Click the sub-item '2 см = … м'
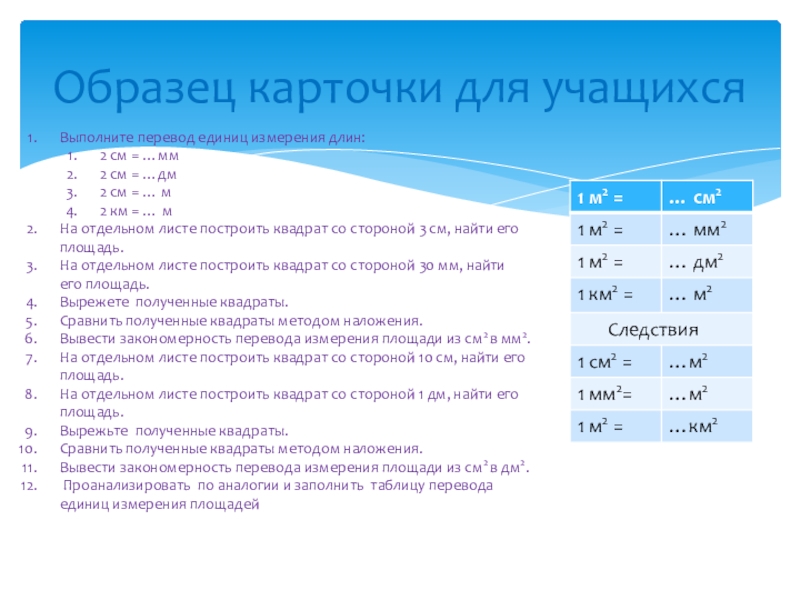Image resolution: width=800 pixels, height=600 pixels. click(135, 193)
